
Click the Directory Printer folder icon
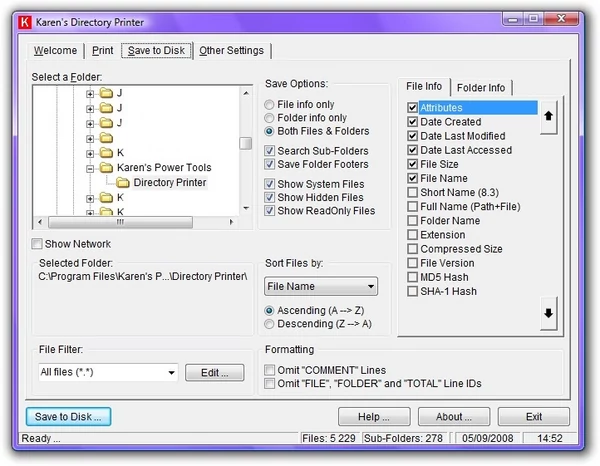[x=122, y=182]
